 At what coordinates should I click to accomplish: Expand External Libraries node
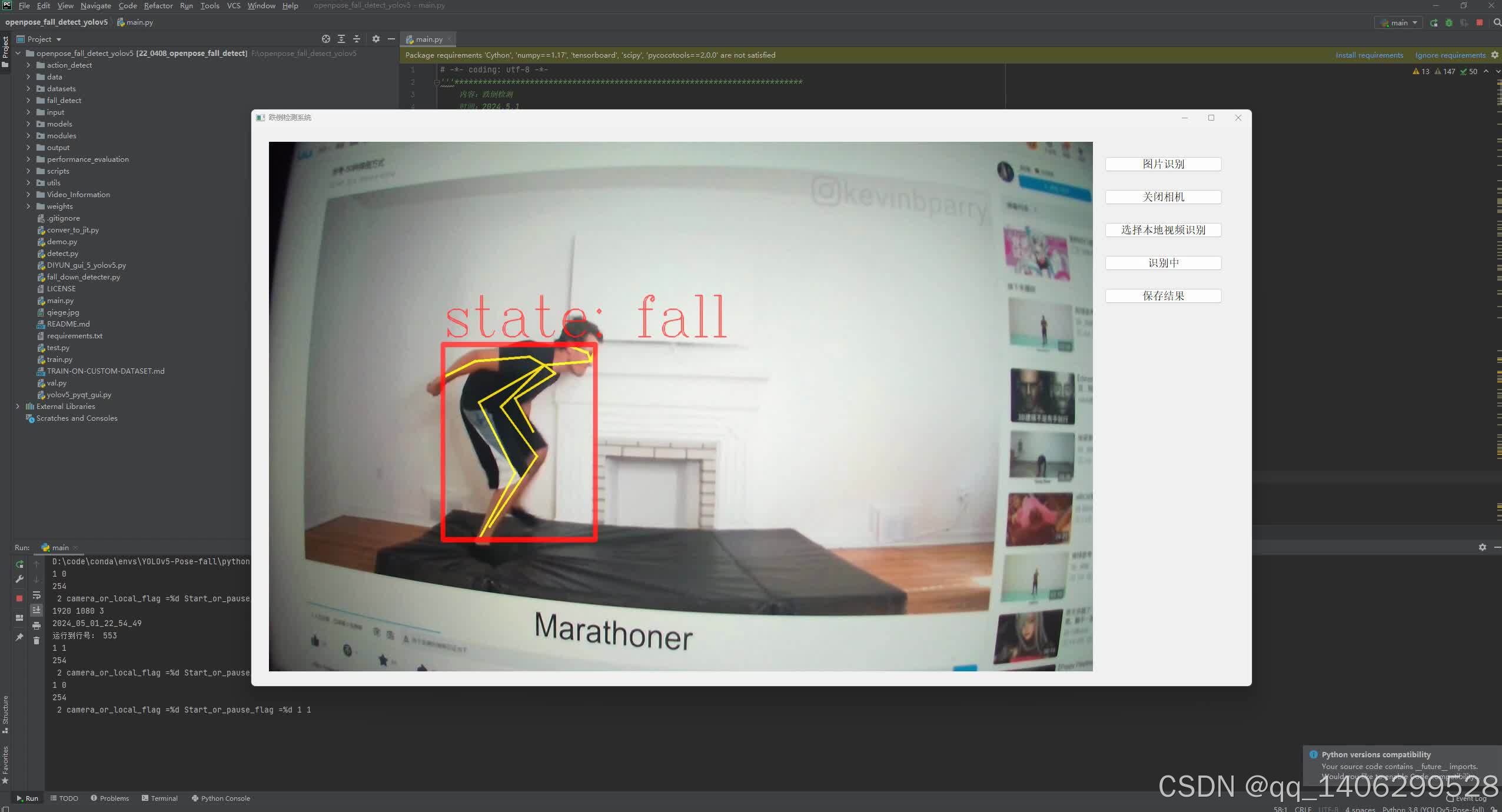(18, 406)
